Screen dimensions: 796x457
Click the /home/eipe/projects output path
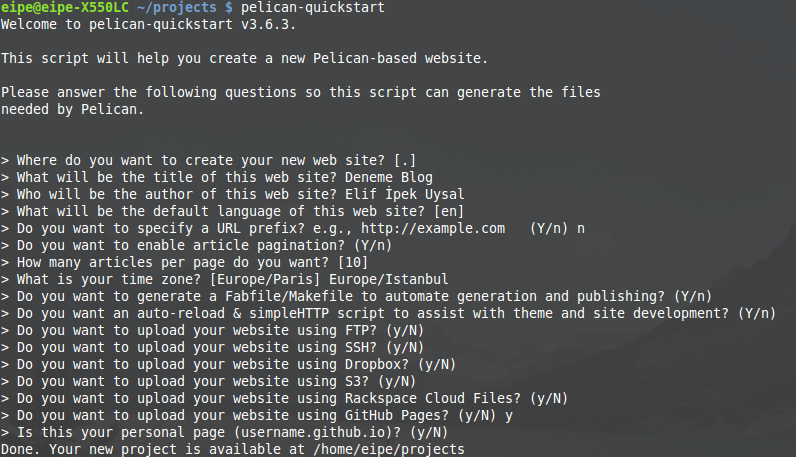pyautogui.click(x=389, y=449)
